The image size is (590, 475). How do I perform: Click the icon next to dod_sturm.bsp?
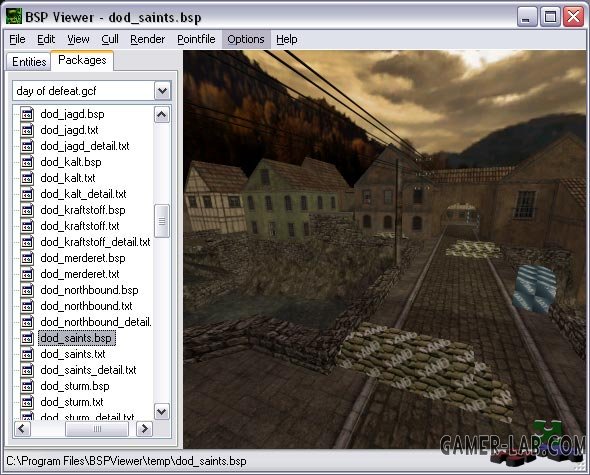coord(27,387)
